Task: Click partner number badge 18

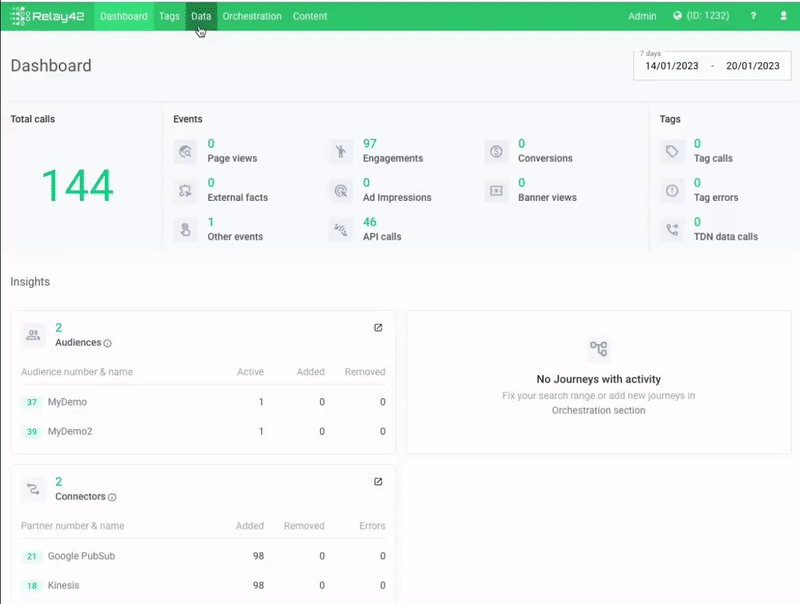Action: 32,586
